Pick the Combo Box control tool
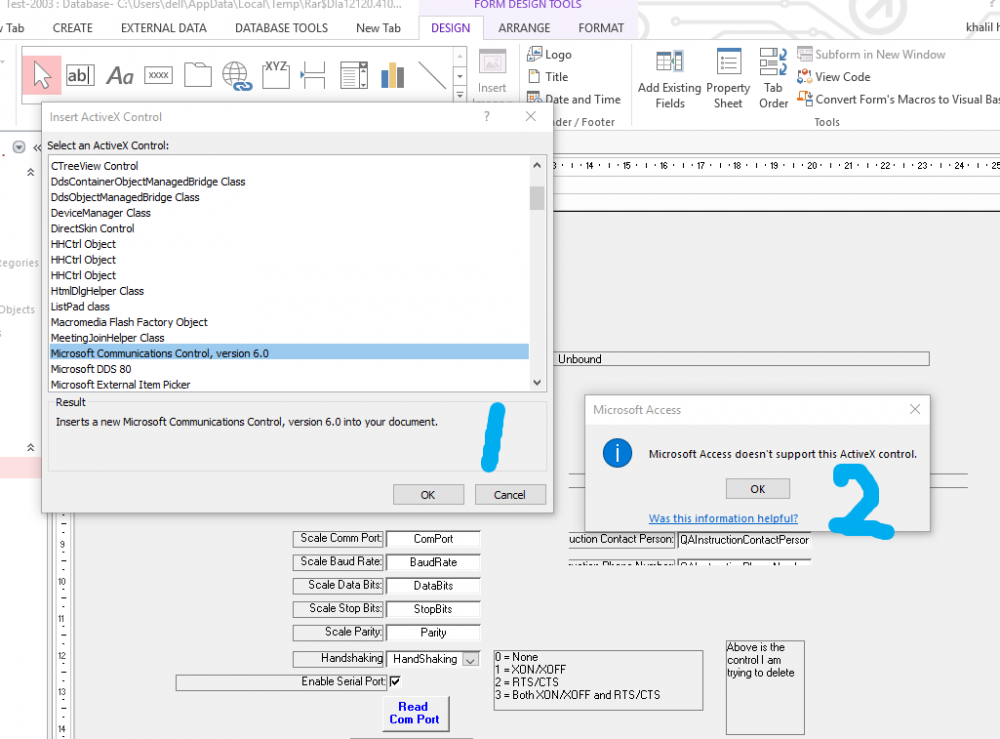The width and height of the screenshot is (1000, 739). pyautogui.click(x=354, y=75)
